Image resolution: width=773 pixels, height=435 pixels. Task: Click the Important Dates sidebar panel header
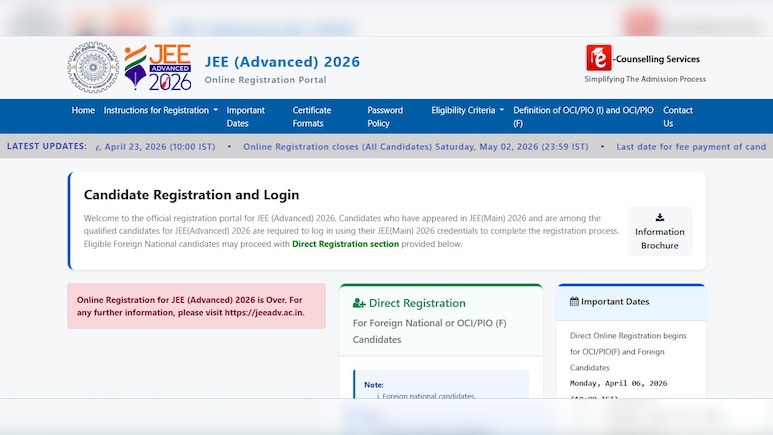click(x=631, y=302)
